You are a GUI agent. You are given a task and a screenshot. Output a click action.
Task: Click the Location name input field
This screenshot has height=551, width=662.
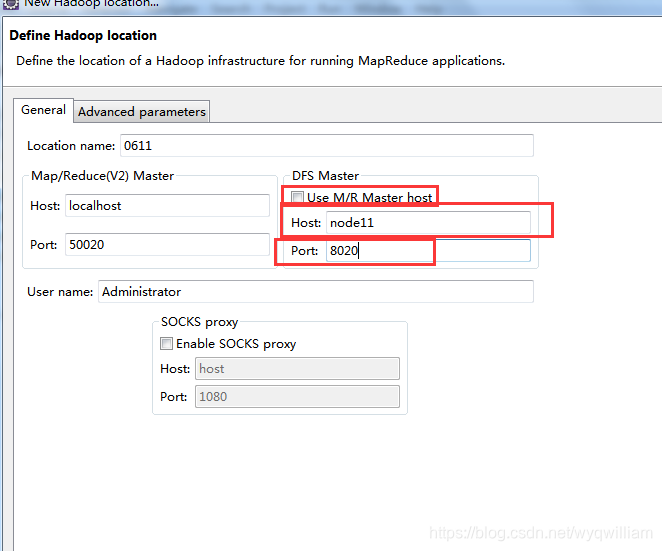click(327, 146)
